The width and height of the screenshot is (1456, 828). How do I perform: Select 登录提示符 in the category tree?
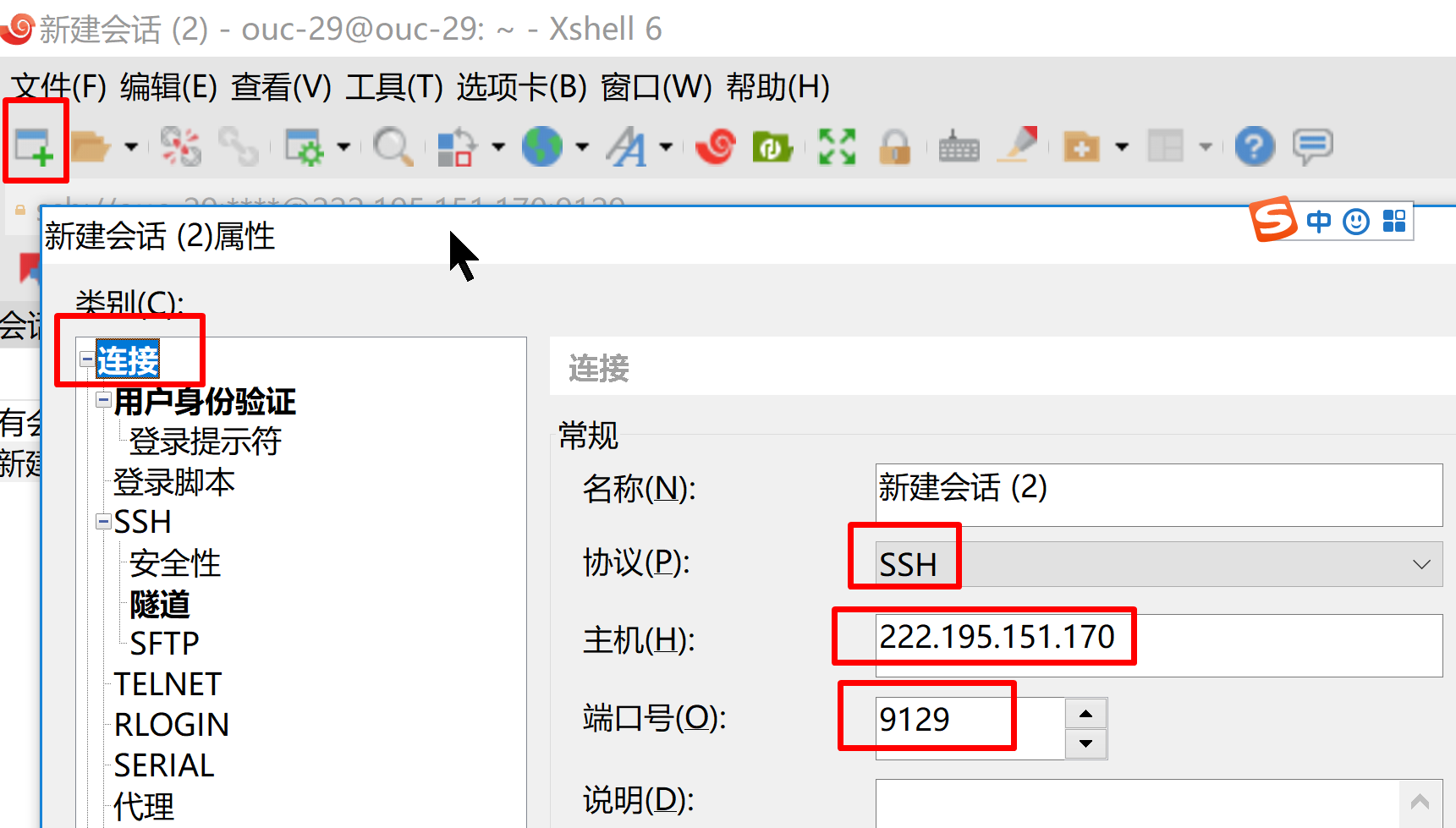pos(206,441)
